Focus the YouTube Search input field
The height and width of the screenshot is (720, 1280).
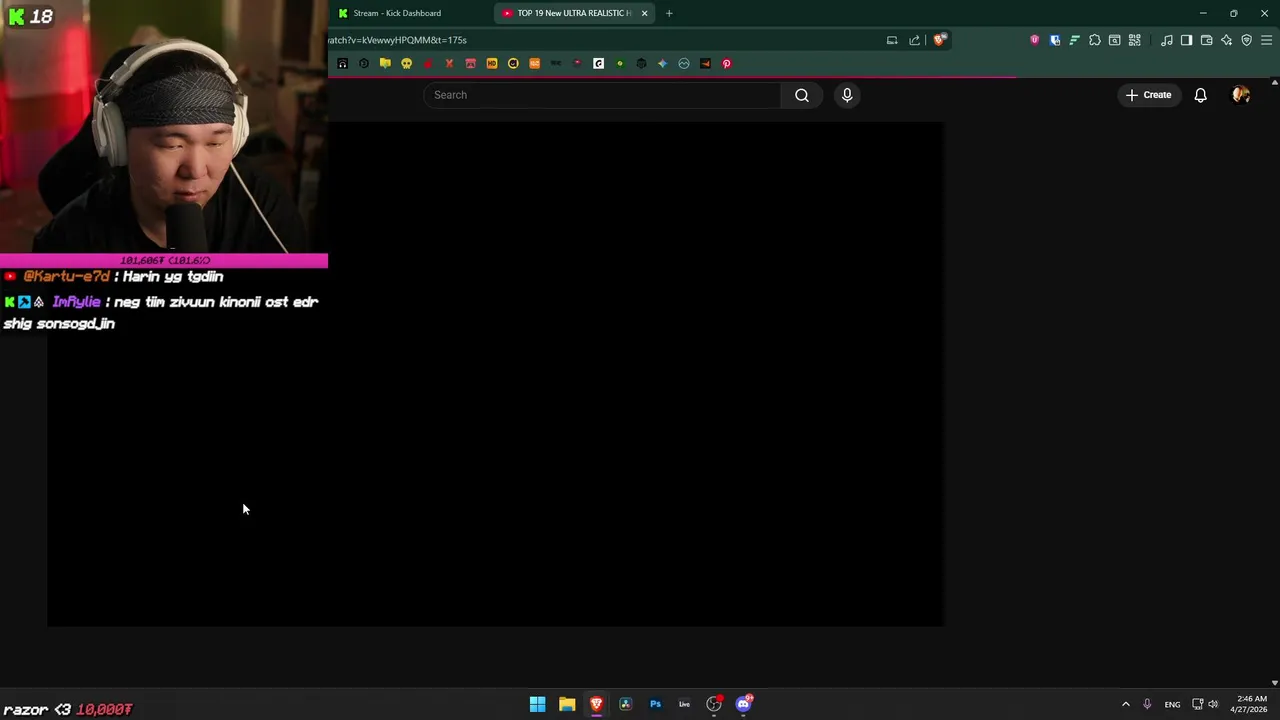pyautogui.click(x=603, y=95)
